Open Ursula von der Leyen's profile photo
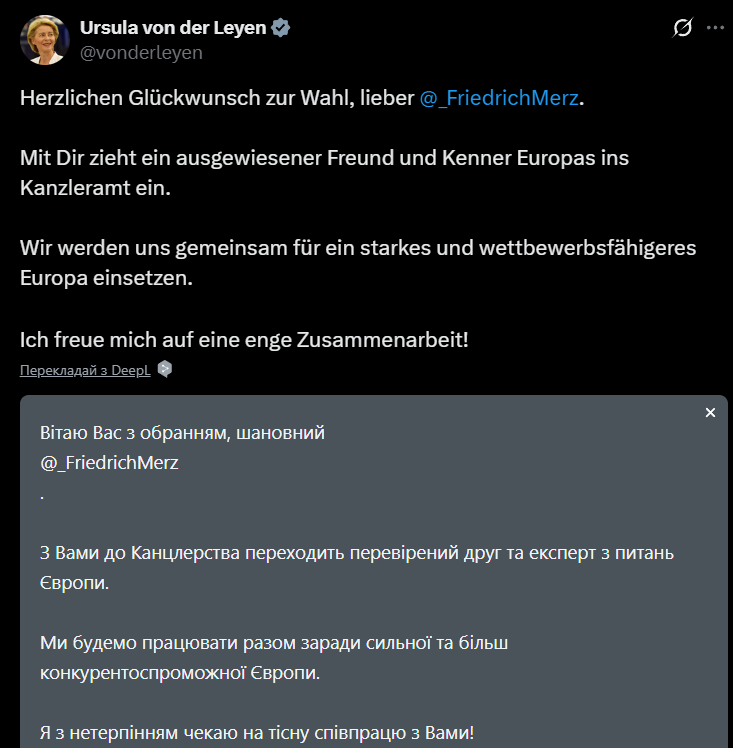 (43, 40)
